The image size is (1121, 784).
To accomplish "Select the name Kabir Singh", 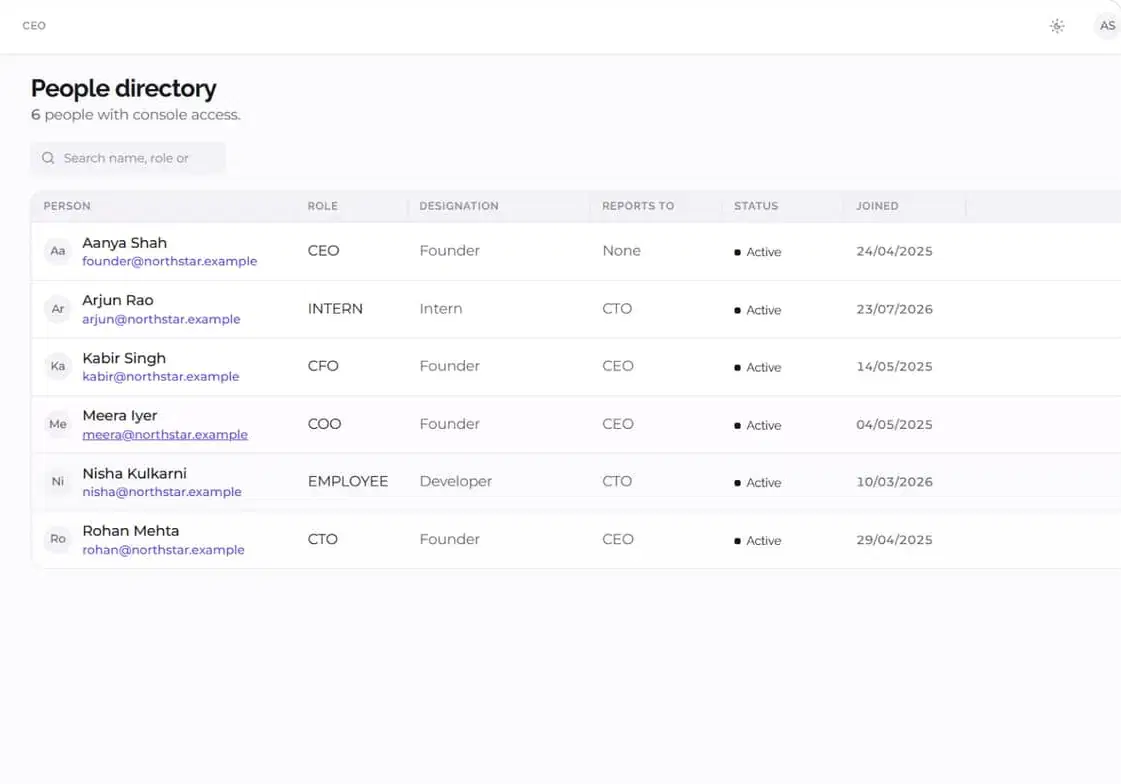I will point(124,358).
